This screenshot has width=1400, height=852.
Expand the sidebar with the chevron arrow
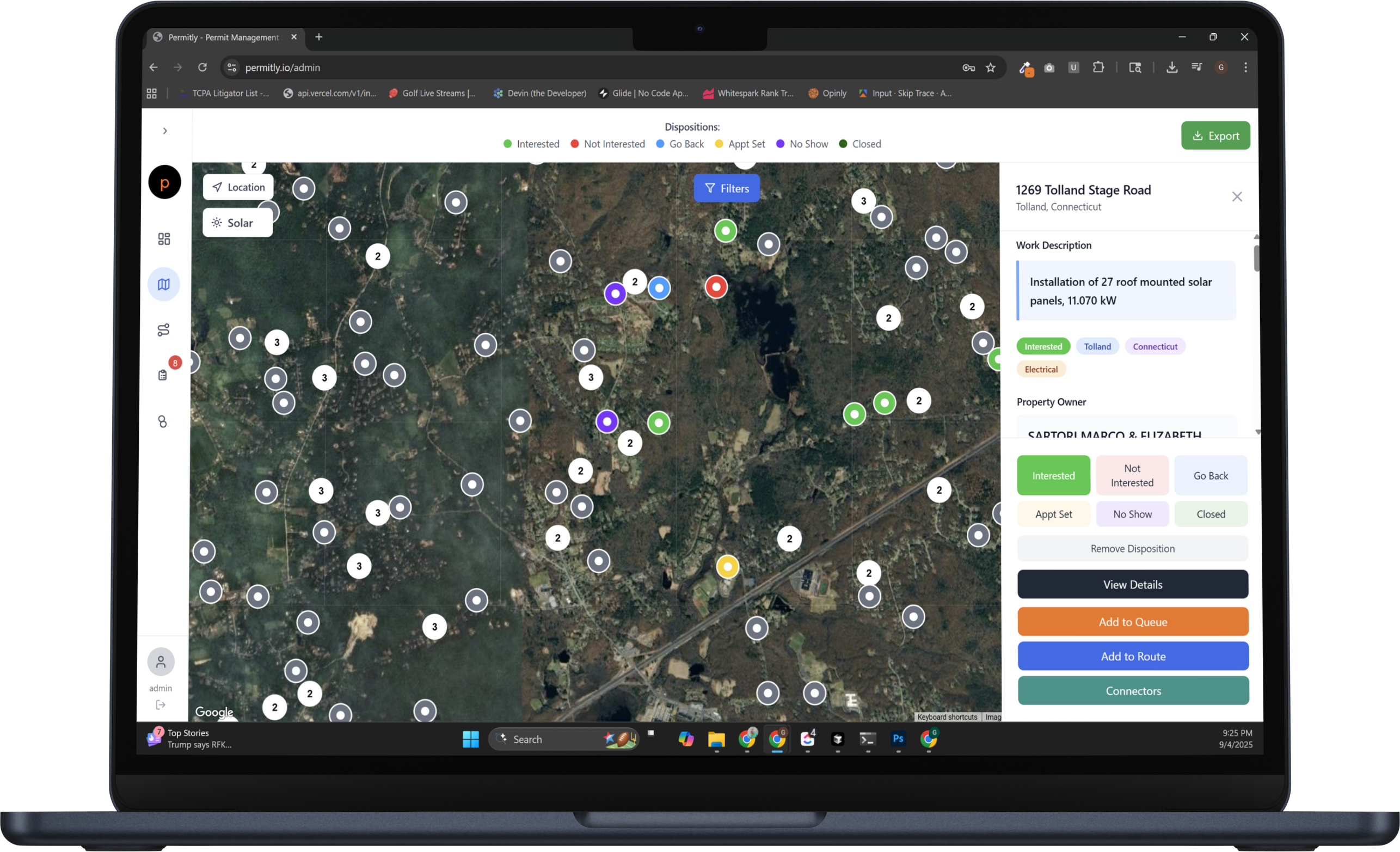point(165,131)
